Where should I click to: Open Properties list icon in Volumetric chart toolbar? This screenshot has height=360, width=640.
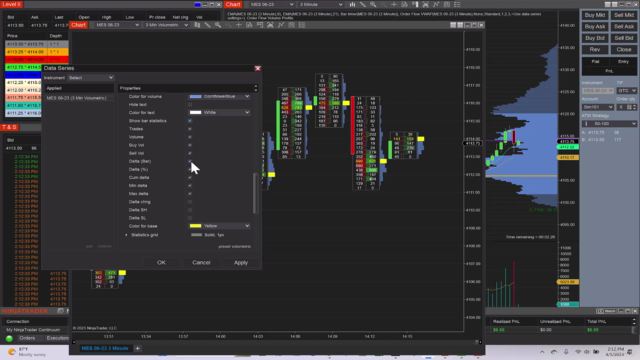coord(302,25)
